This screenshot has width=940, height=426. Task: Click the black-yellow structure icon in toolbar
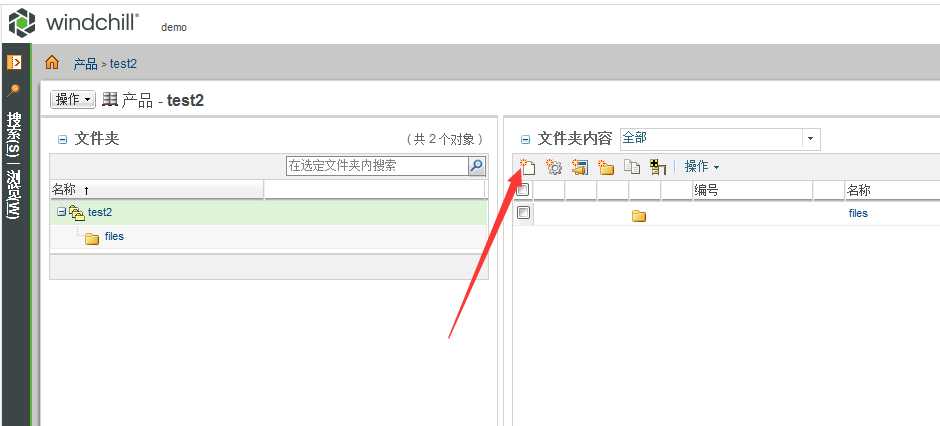point(658,167)
